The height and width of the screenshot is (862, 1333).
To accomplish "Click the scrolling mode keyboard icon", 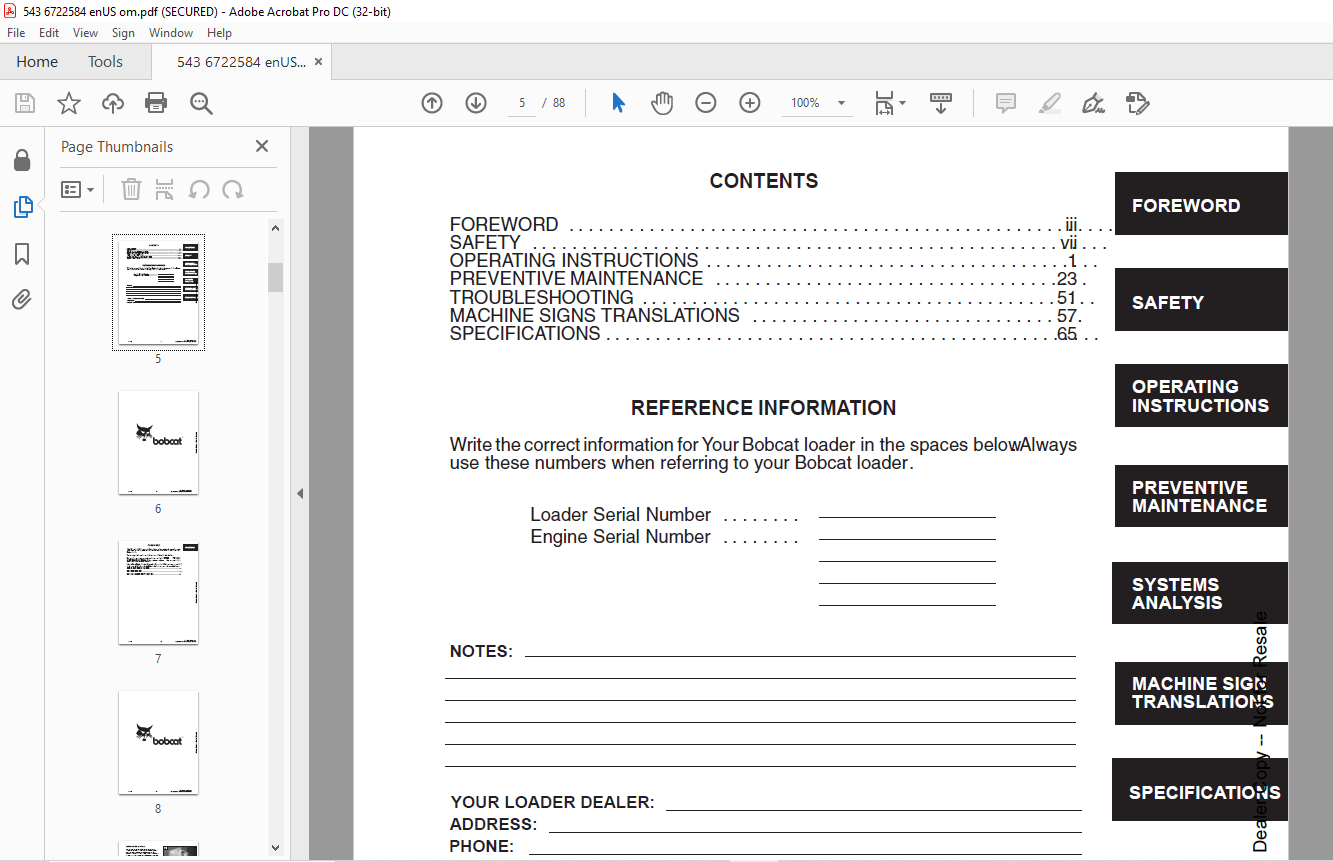I will (941, 103).
